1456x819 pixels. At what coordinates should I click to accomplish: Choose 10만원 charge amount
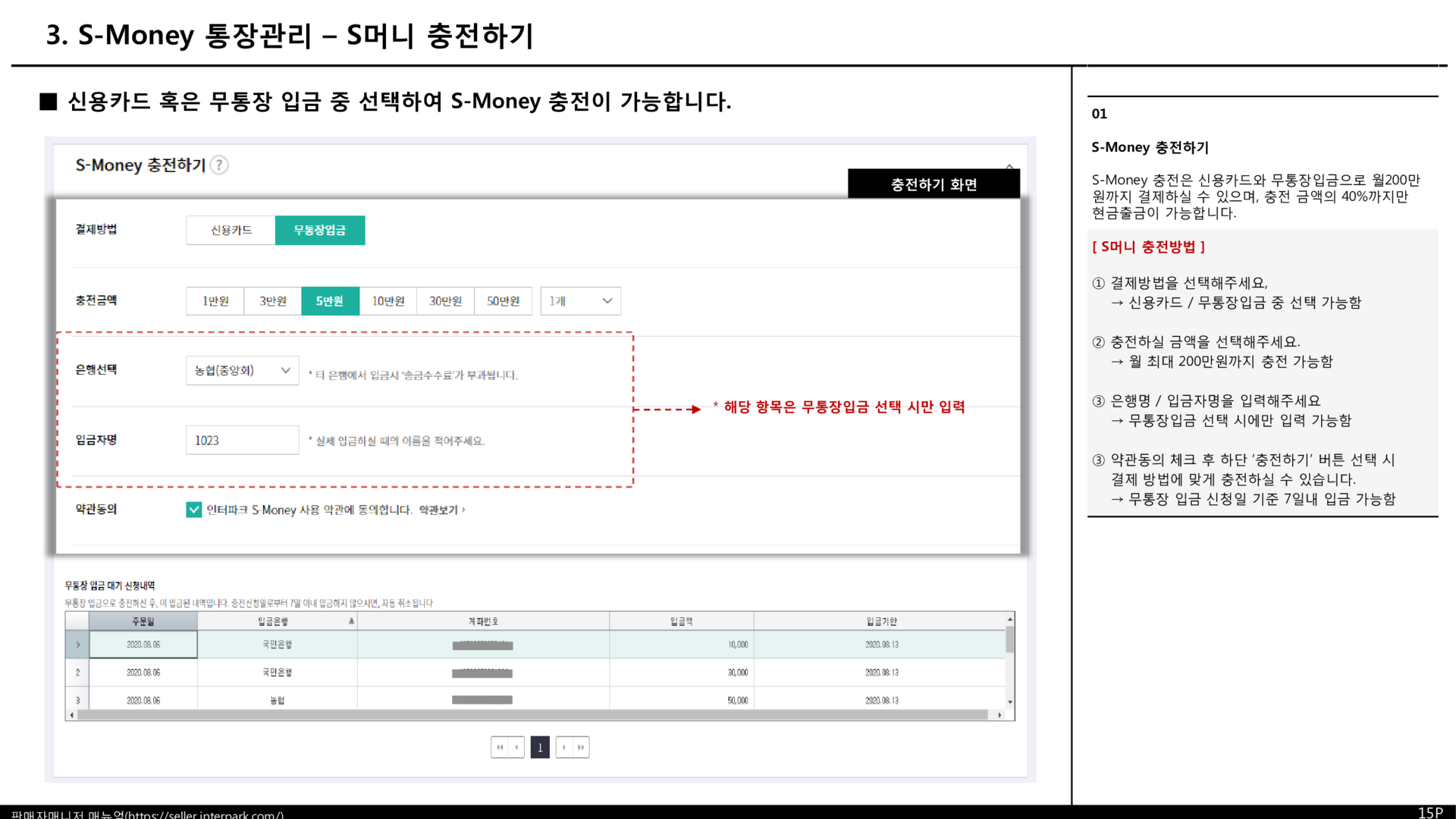tap(388, 301)
